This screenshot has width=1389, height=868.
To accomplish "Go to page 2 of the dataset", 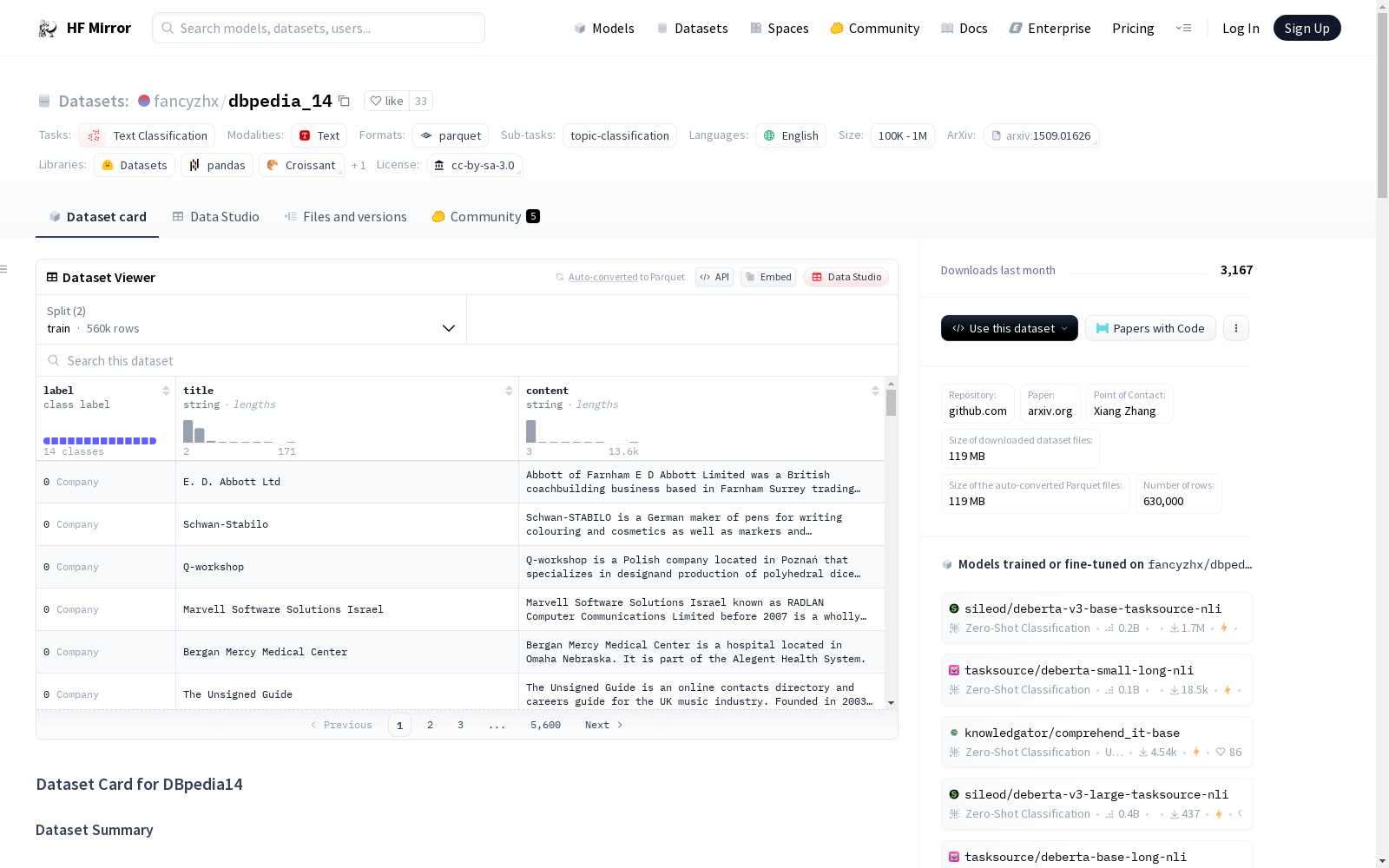I will click(x=430, y=725).
